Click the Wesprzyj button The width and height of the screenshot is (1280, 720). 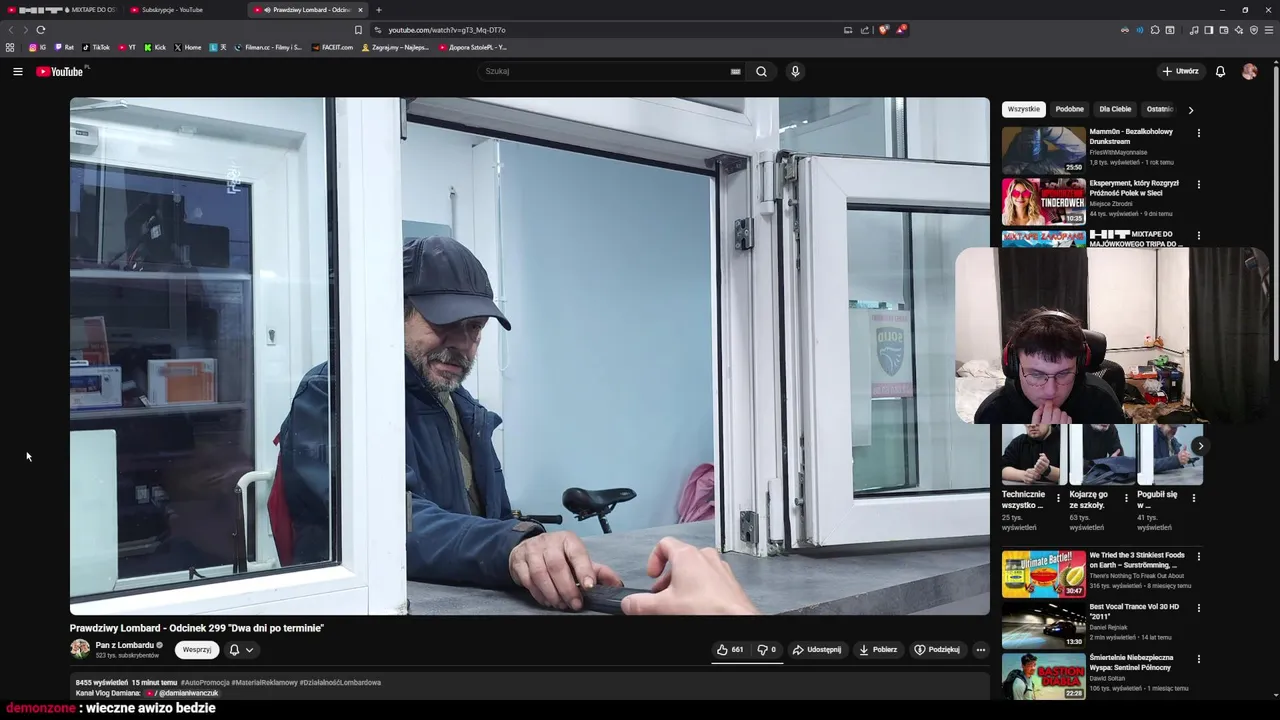[x=197, y=650]
